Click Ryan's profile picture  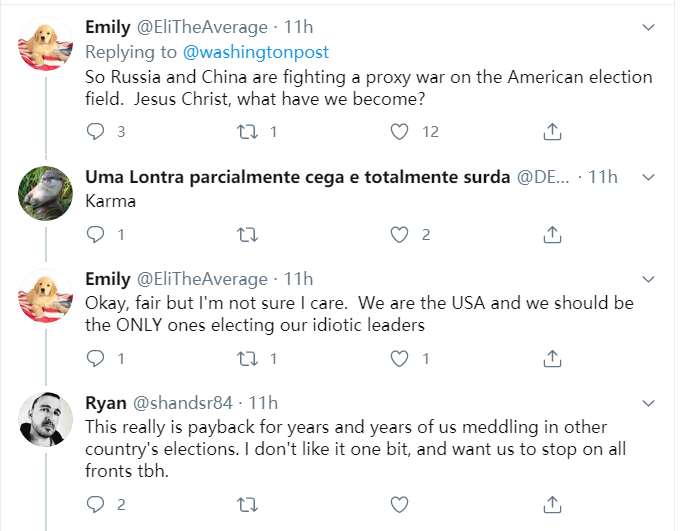point(46,418)
